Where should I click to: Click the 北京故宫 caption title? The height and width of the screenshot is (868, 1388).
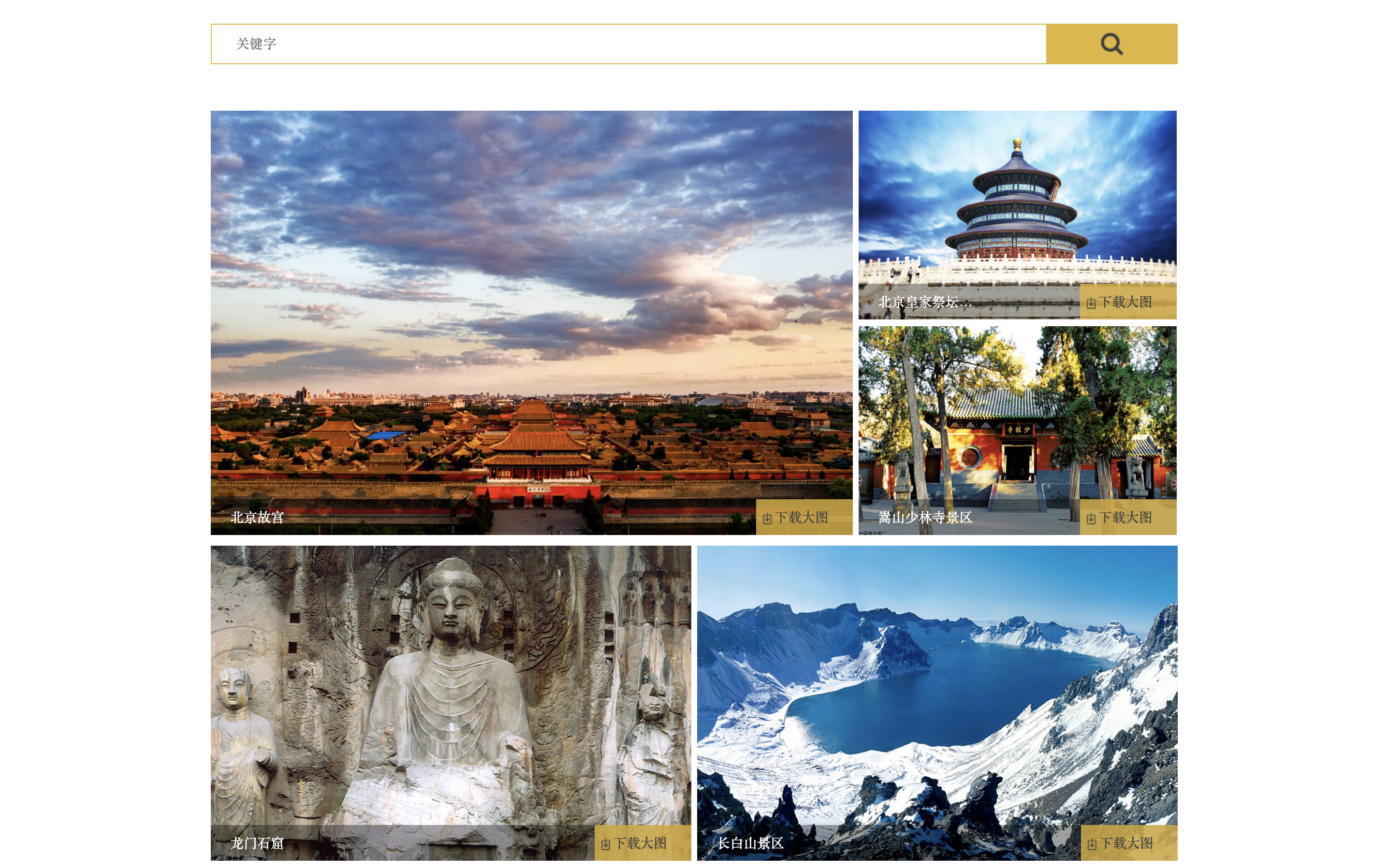257,517
